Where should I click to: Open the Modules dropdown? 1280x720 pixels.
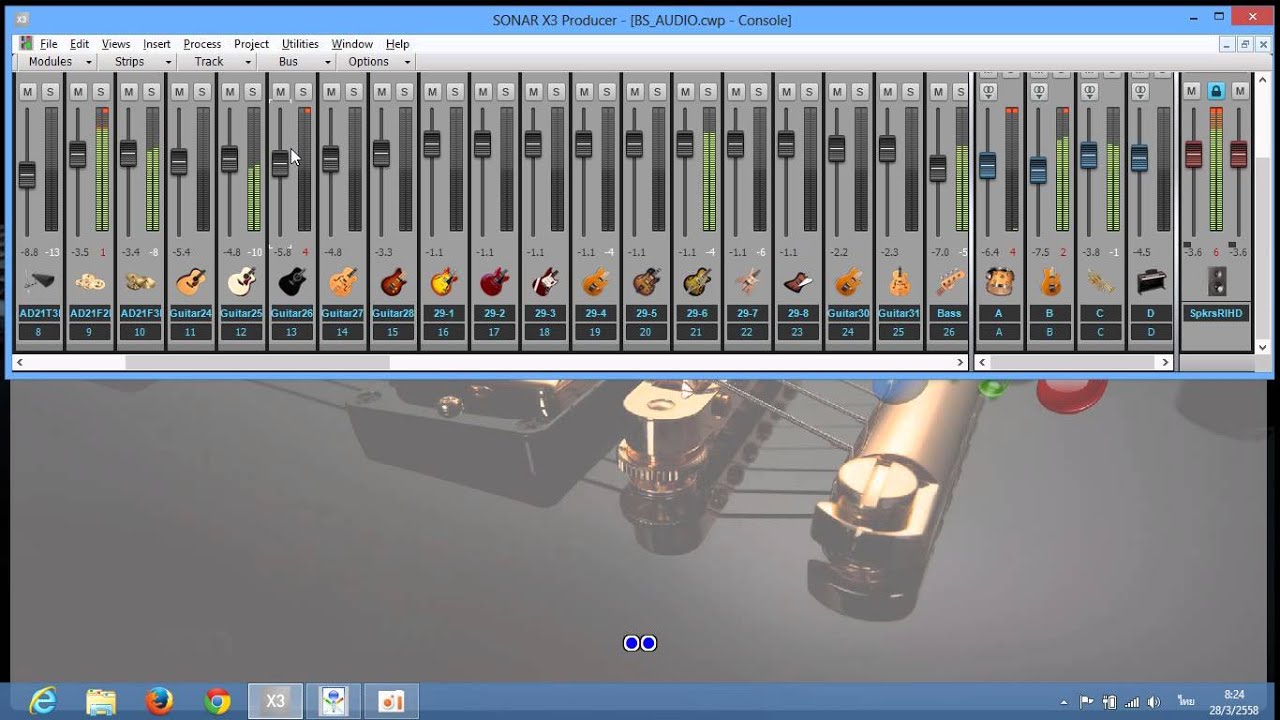pyautogui.click(x=58, y=62)
